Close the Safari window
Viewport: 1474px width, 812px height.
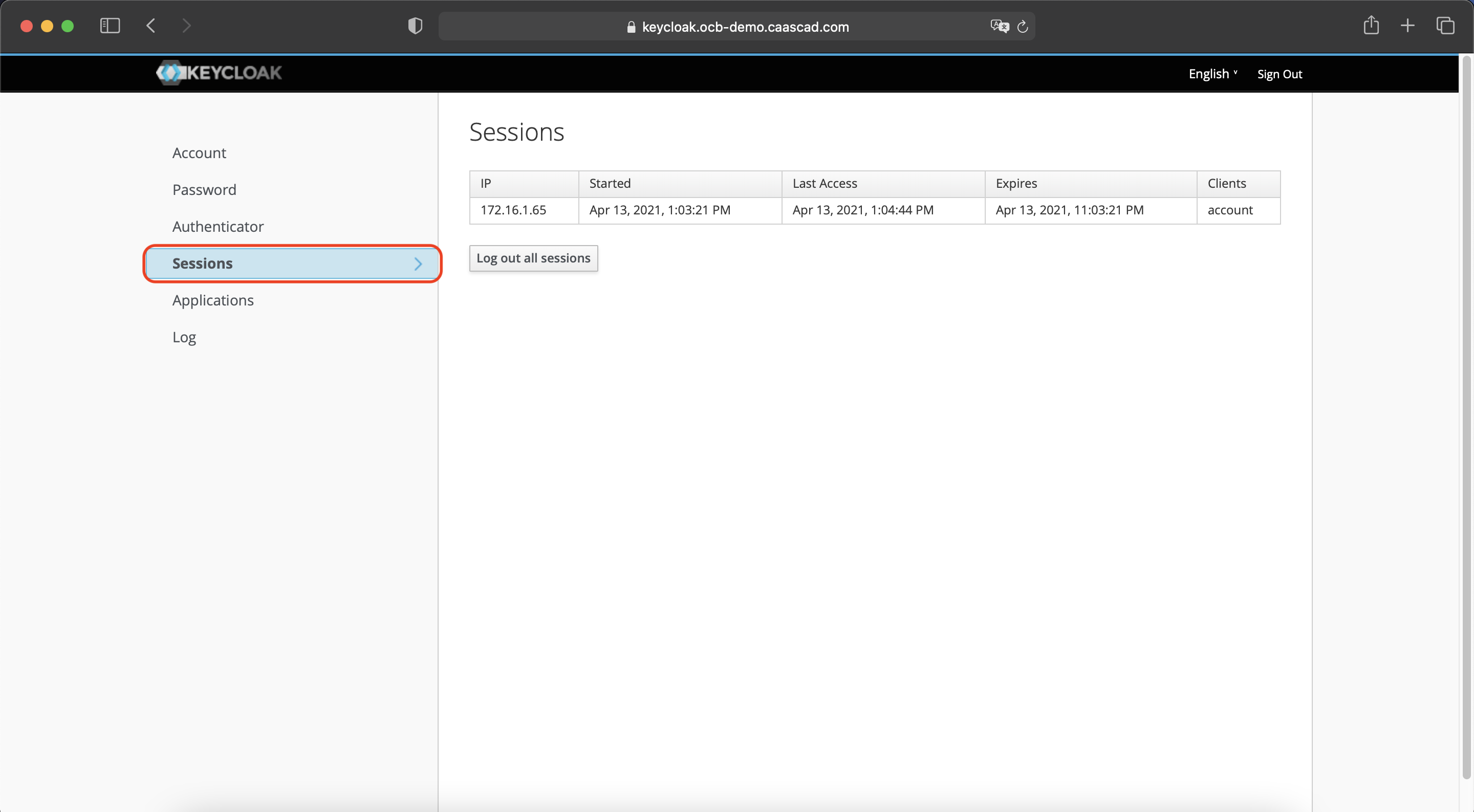point(26,26)
